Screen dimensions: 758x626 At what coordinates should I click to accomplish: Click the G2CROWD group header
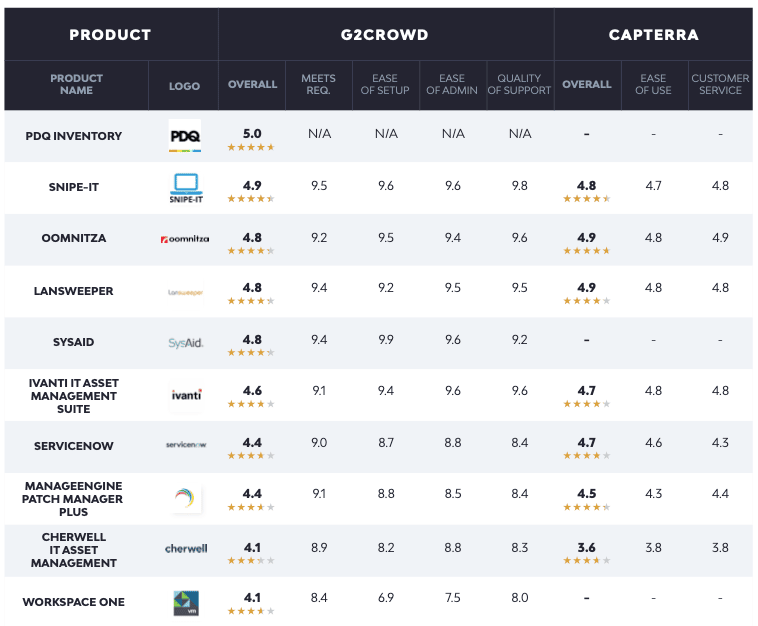[384, 35]
